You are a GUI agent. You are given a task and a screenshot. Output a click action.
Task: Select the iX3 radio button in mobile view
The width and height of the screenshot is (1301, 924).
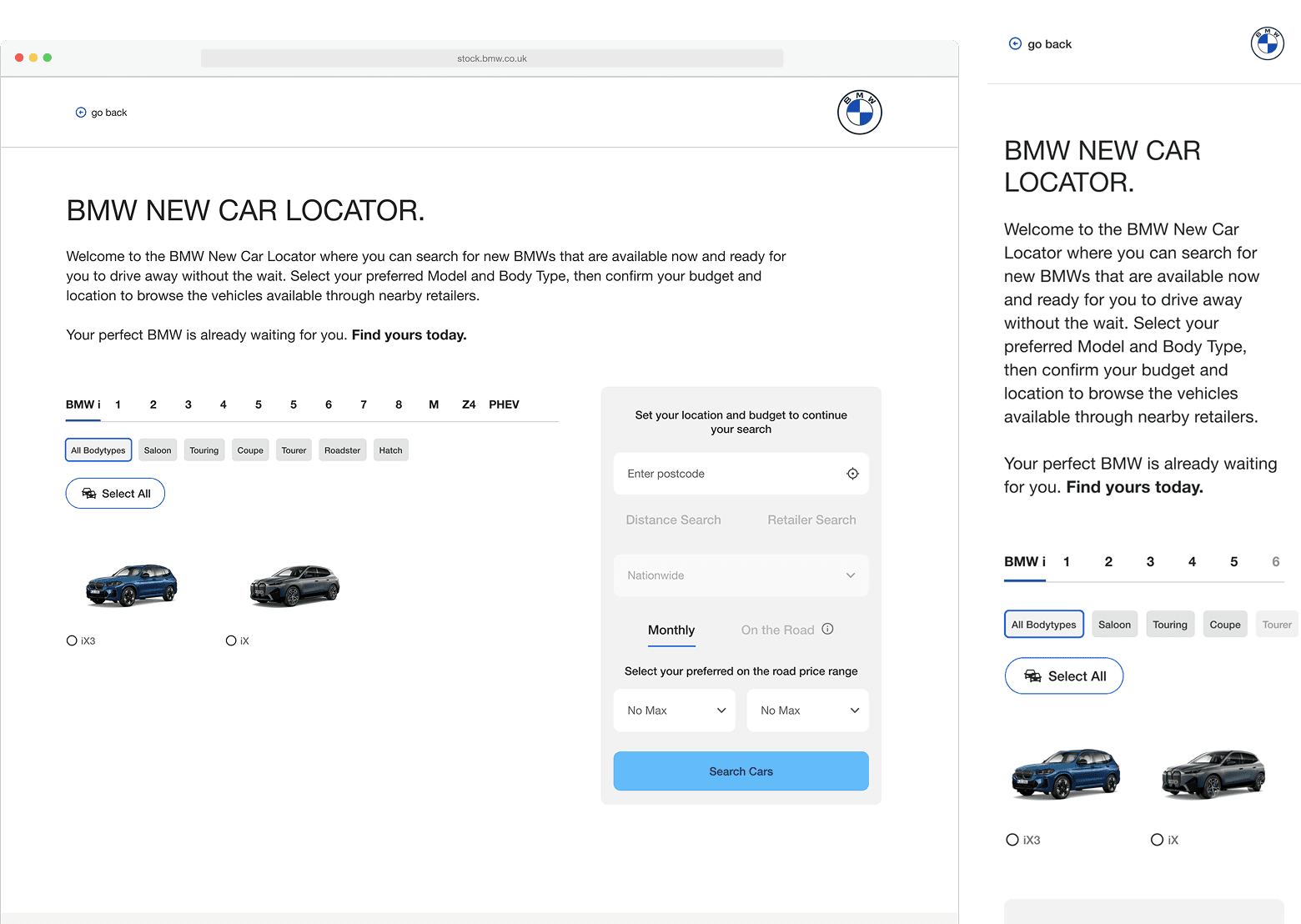pos(1012,840)
